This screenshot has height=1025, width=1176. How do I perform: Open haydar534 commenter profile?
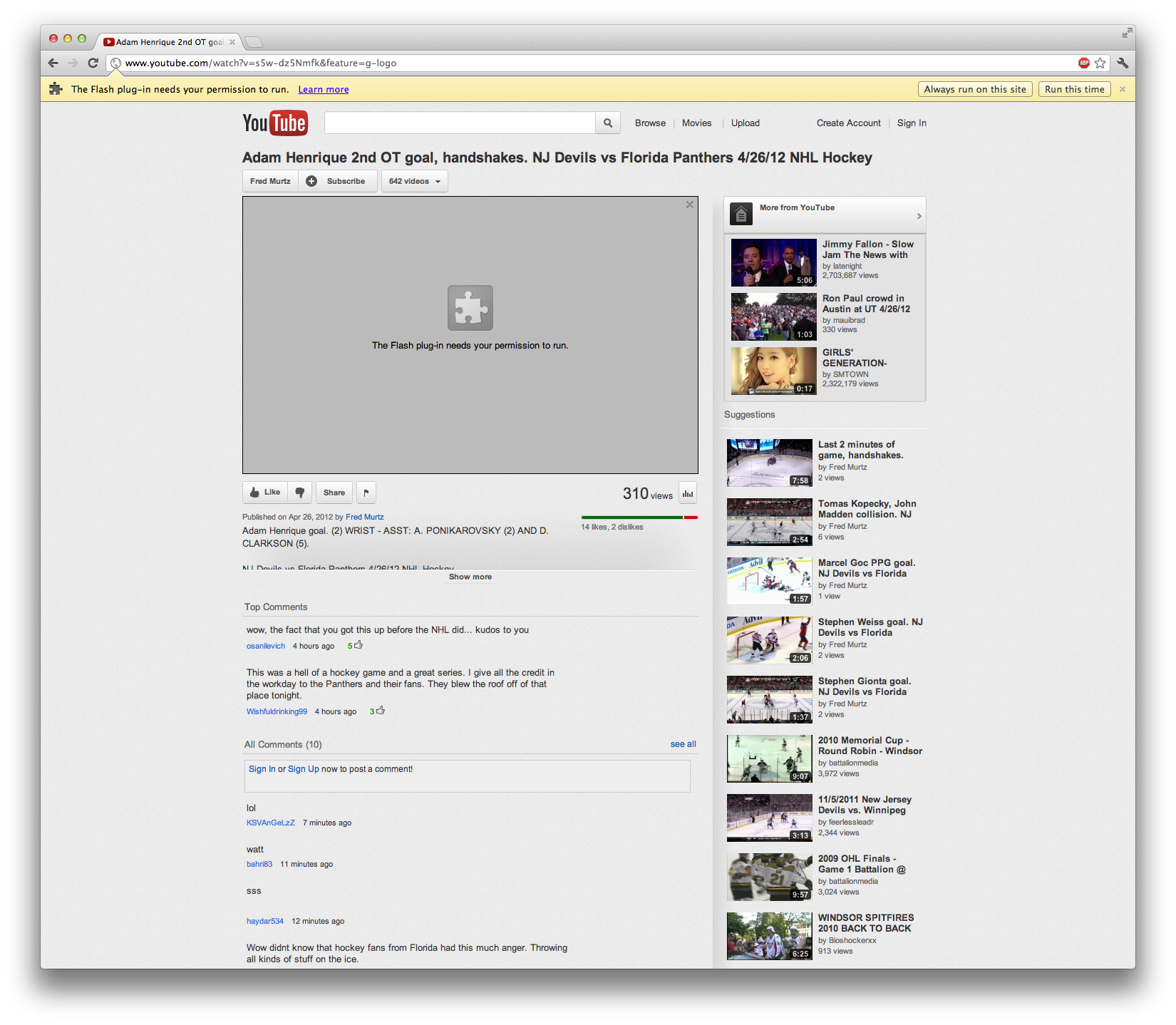265,921
